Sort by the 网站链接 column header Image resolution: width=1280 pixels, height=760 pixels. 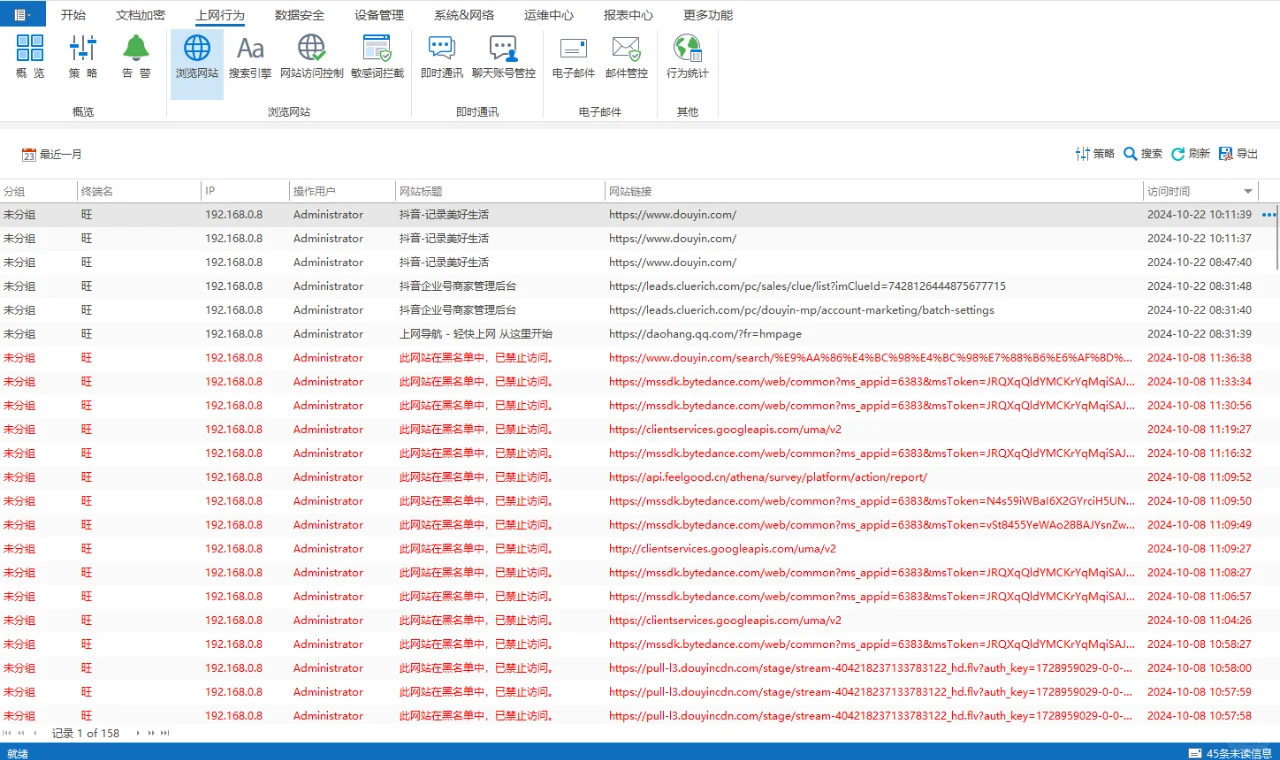(874, 191)
